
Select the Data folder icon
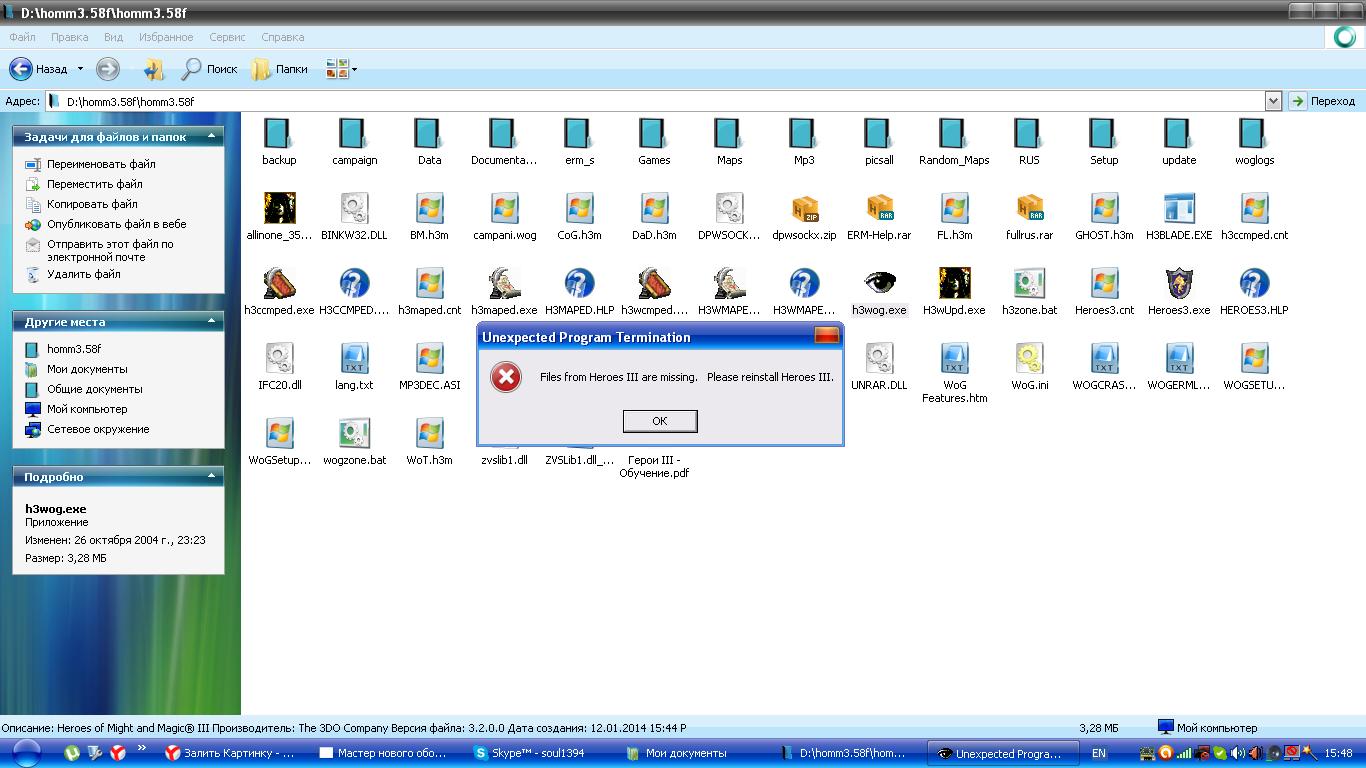429,133
